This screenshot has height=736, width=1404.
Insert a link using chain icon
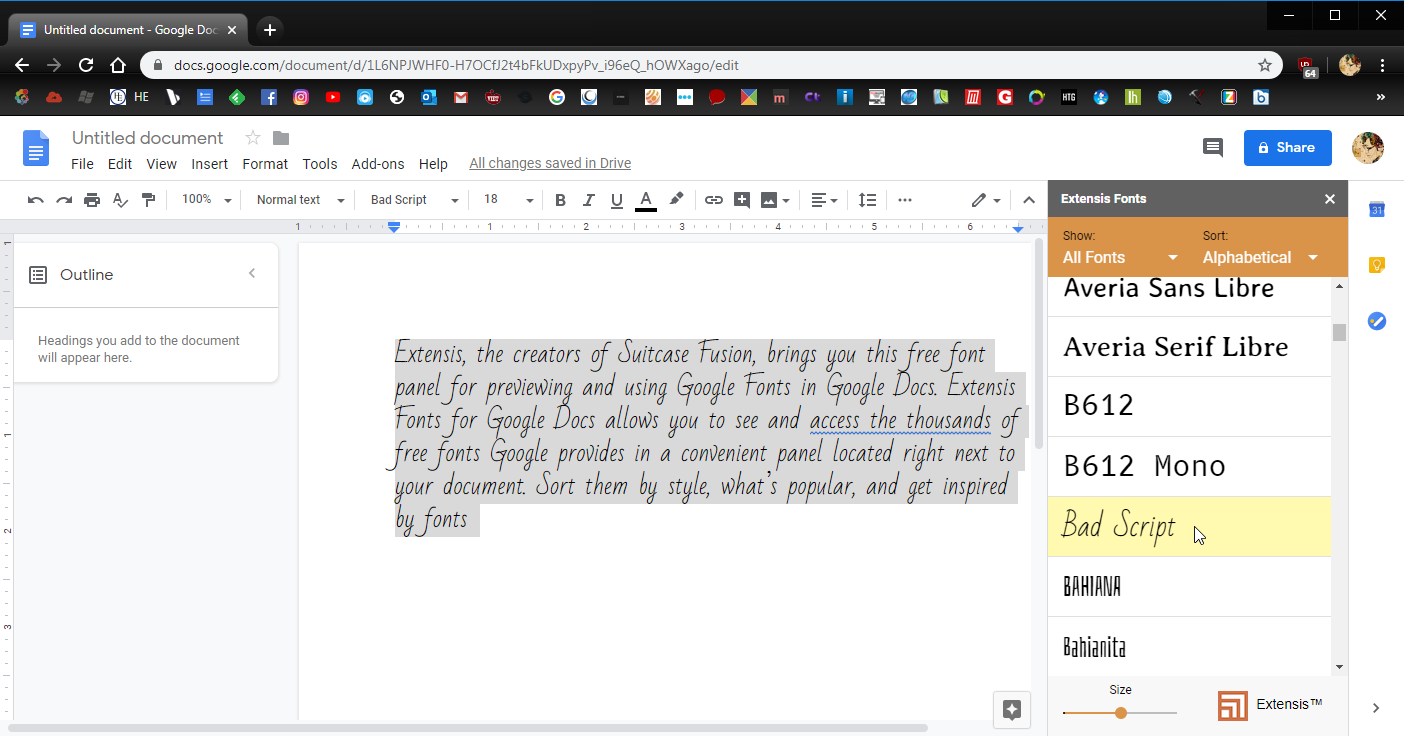tap(713, 200)
